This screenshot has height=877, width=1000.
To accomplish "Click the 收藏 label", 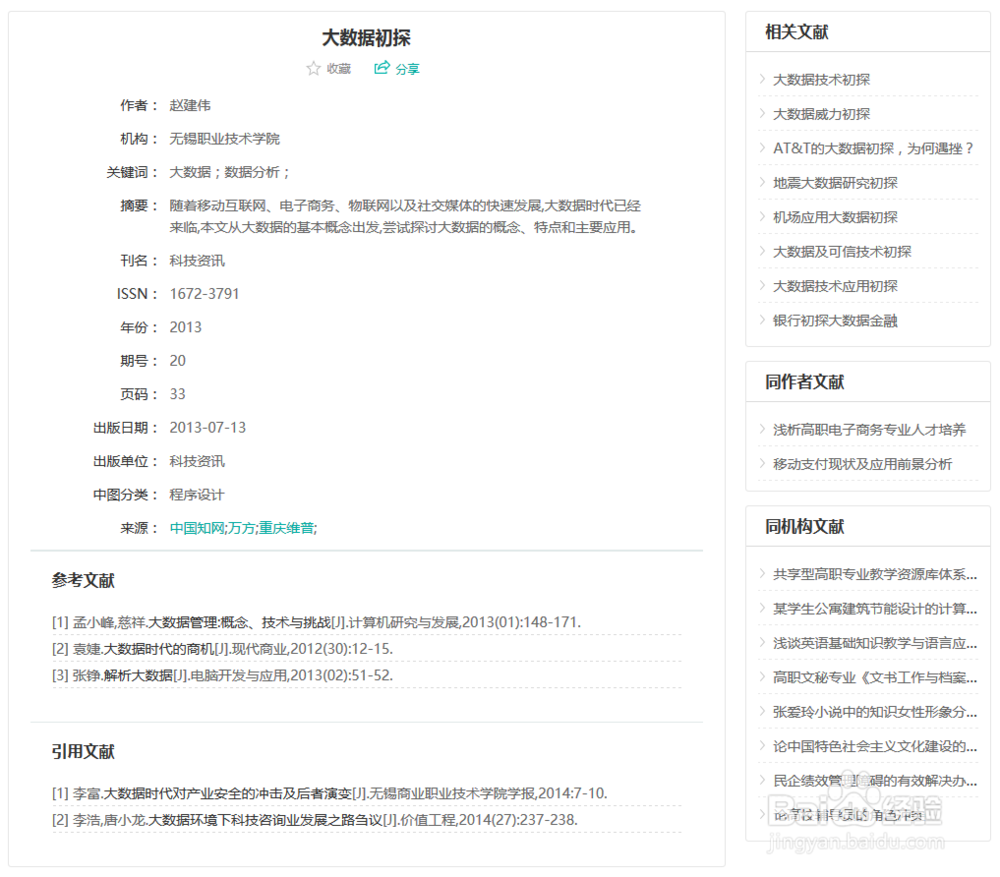I will point(339,69).
